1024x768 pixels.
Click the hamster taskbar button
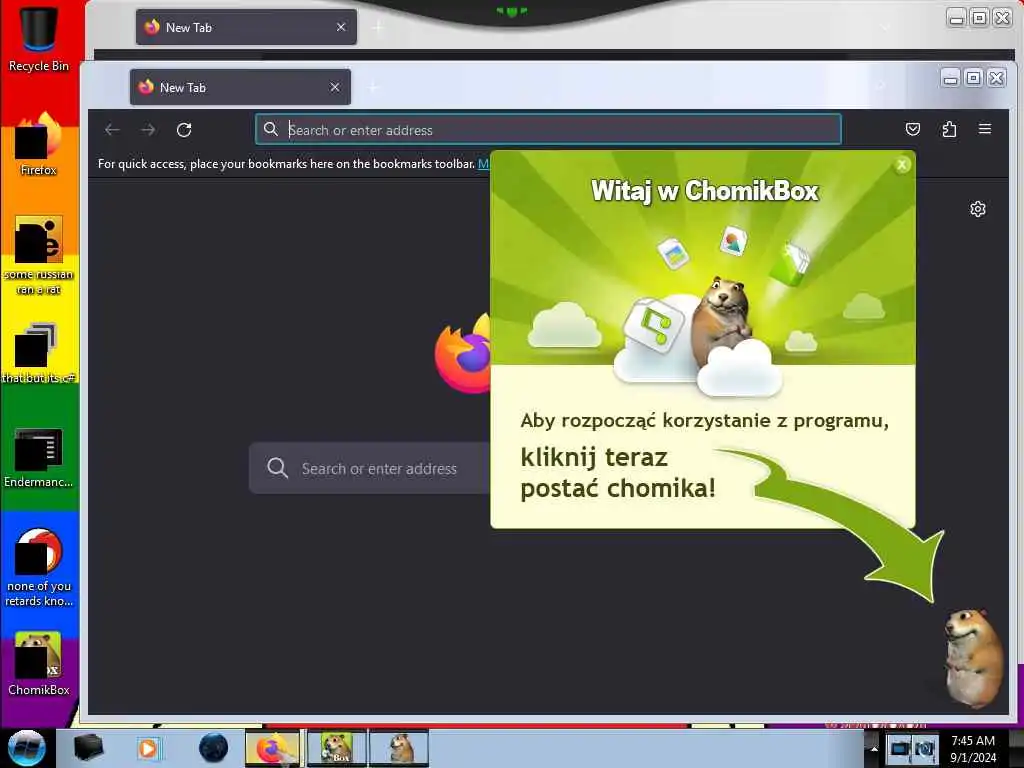pos(399,748)
